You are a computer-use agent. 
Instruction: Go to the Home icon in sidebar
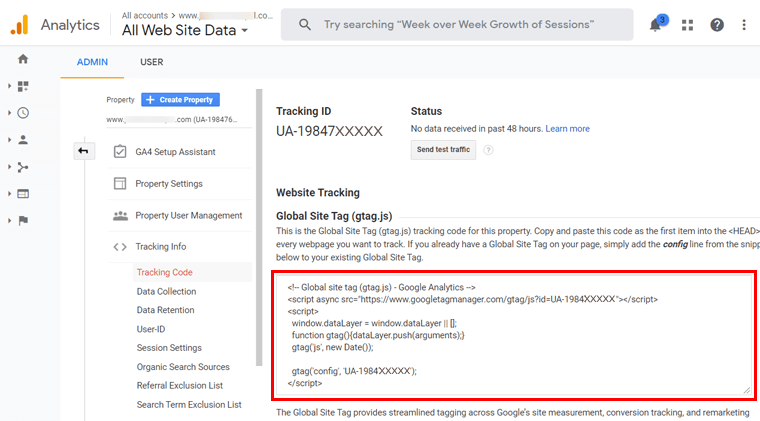coord(23,59)
